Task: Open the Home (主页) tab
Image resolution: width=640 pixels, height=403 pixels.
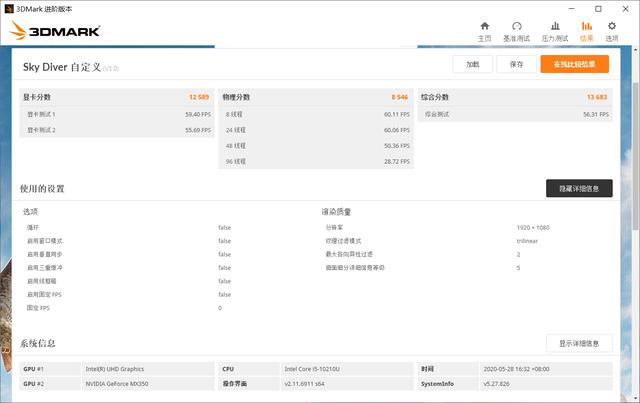Action: pyautogui.click(x=484, y=32)
